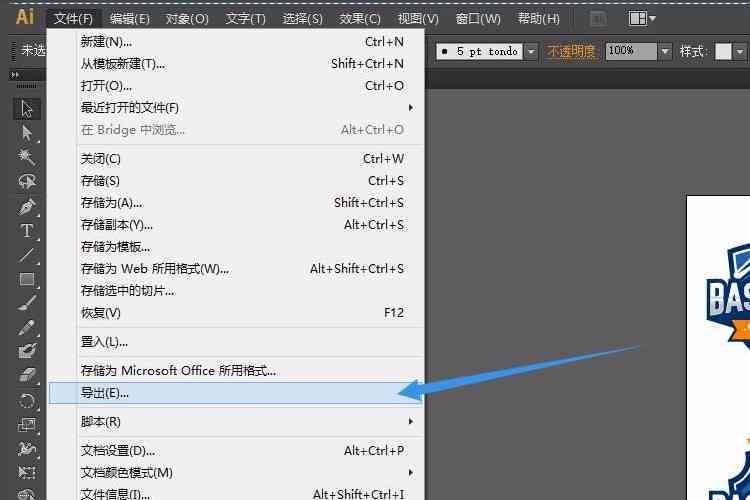Collapse the tools panel double-arrow
Viewport: 750px width, 500px height.
coord(15,75)
